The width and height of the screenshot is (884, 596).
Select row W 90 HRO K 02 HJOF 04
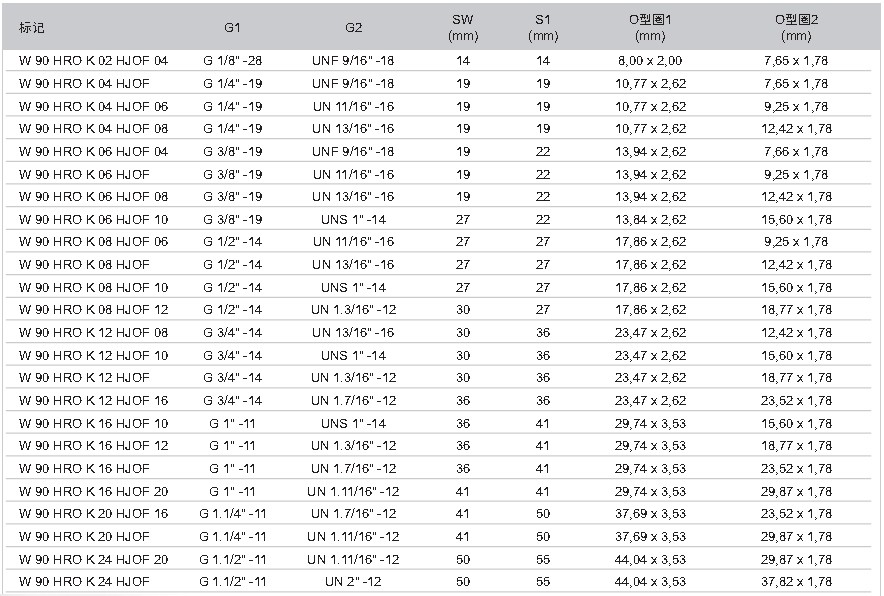(x=94, y=61)
